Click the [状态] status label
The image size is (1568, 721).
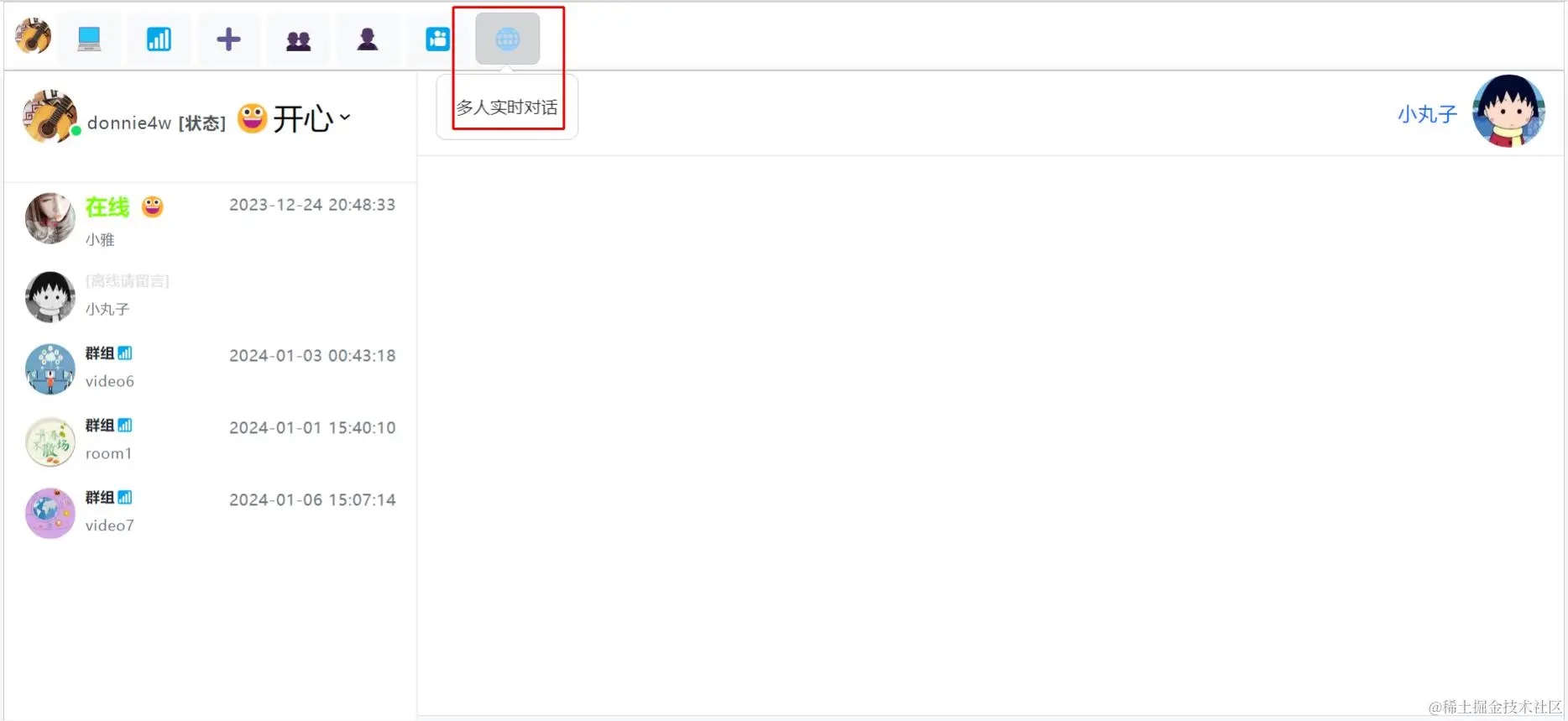(202, 123)
